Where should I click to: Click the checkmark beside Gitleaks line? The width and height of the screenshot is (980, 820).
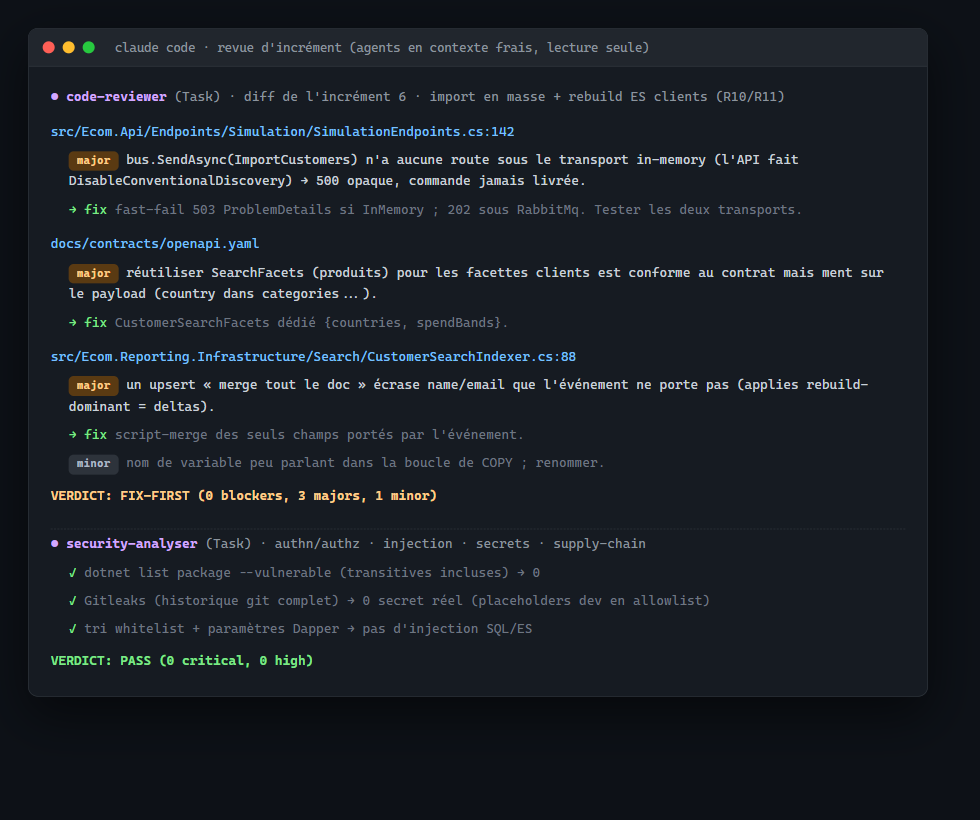pos(72,601)
